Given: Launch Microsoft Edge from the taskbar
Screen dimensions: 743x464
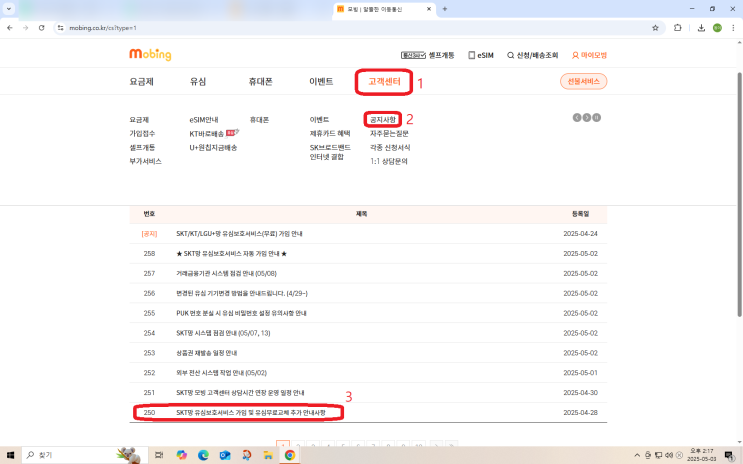Looking at the screenshot, I should coord(203,455).
